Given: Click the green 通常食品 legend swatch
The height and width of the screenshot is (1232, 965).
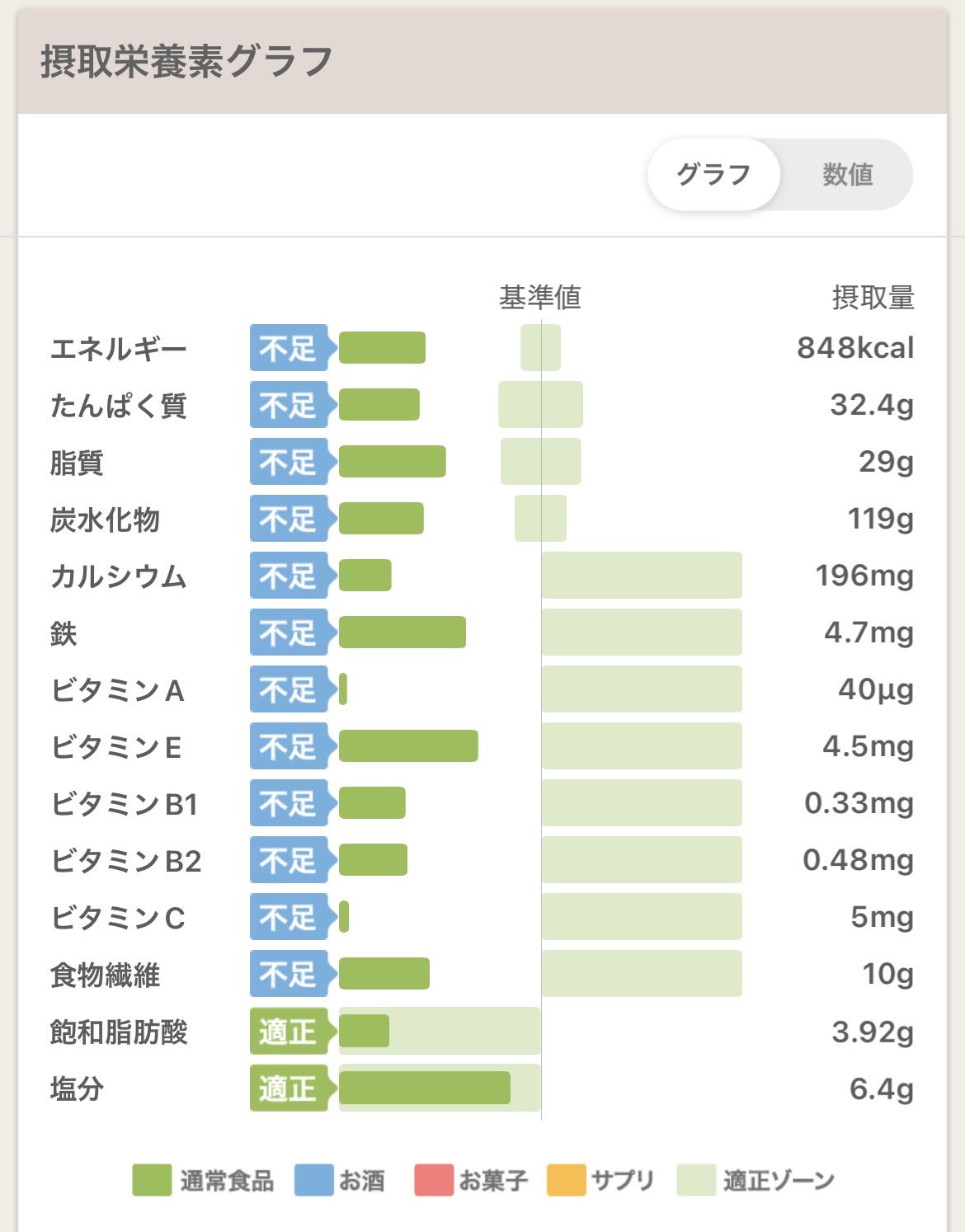Looking at the screenshot, I should coord(152,1180).
